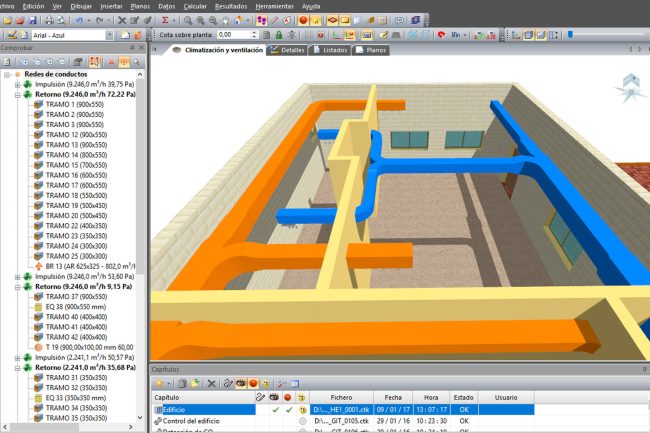Expand the Impulsión 39,75 Pa tree node
Image resolution: width=650 pixels, height=433 pixels.
16,85
